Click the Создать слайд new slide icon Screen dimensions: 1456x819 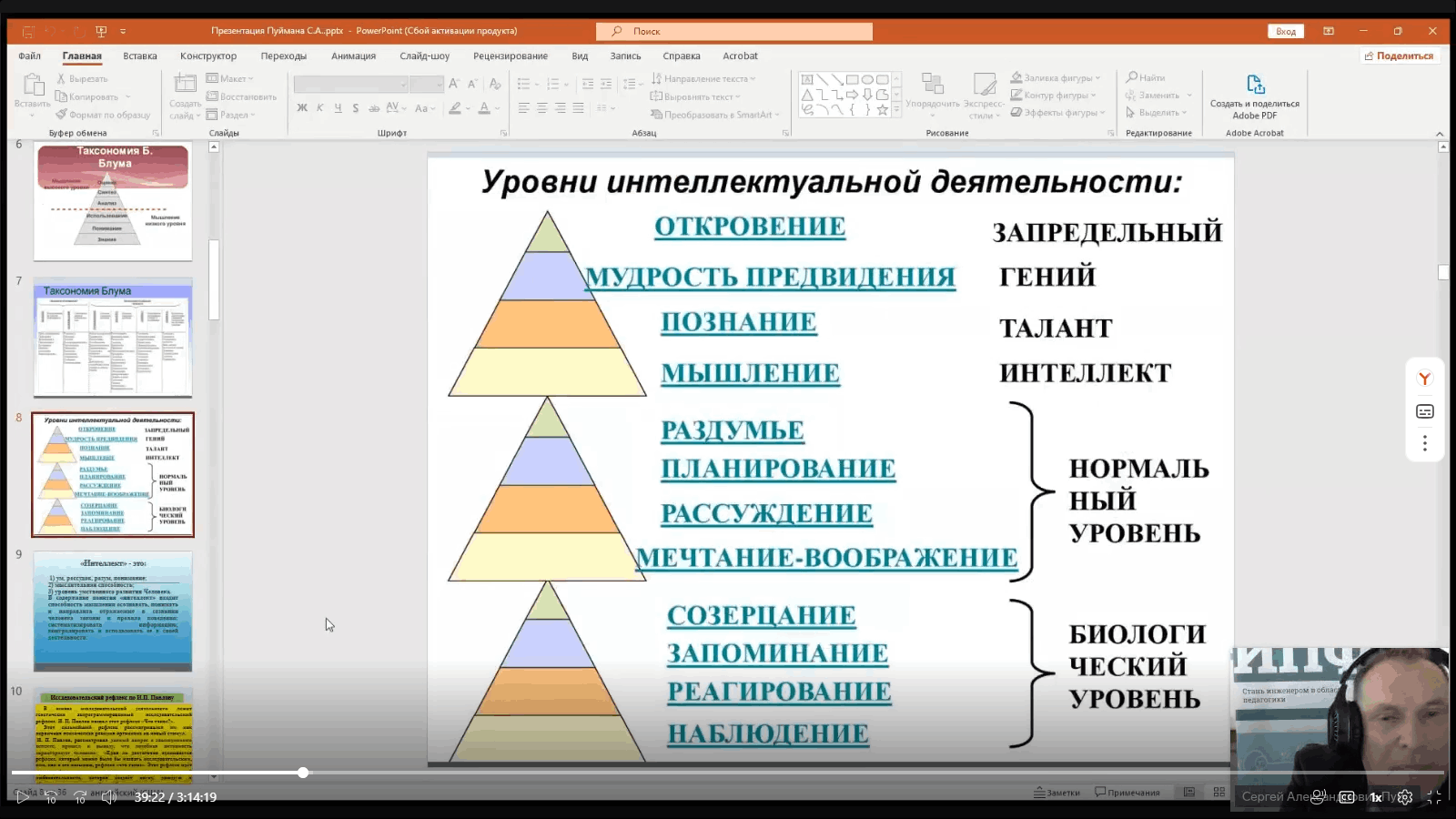pyautogui.click(x=185, y=84)
